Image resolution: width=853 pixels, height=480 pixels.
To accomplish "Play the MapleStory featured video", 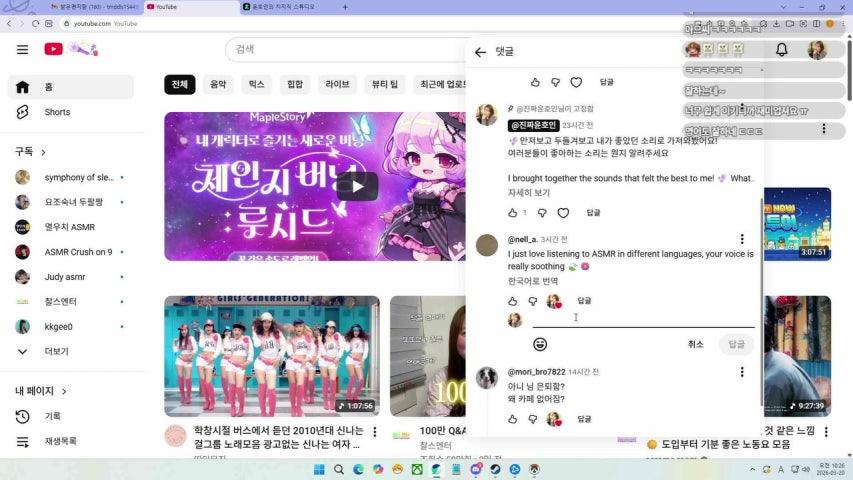I will [357, 186].
